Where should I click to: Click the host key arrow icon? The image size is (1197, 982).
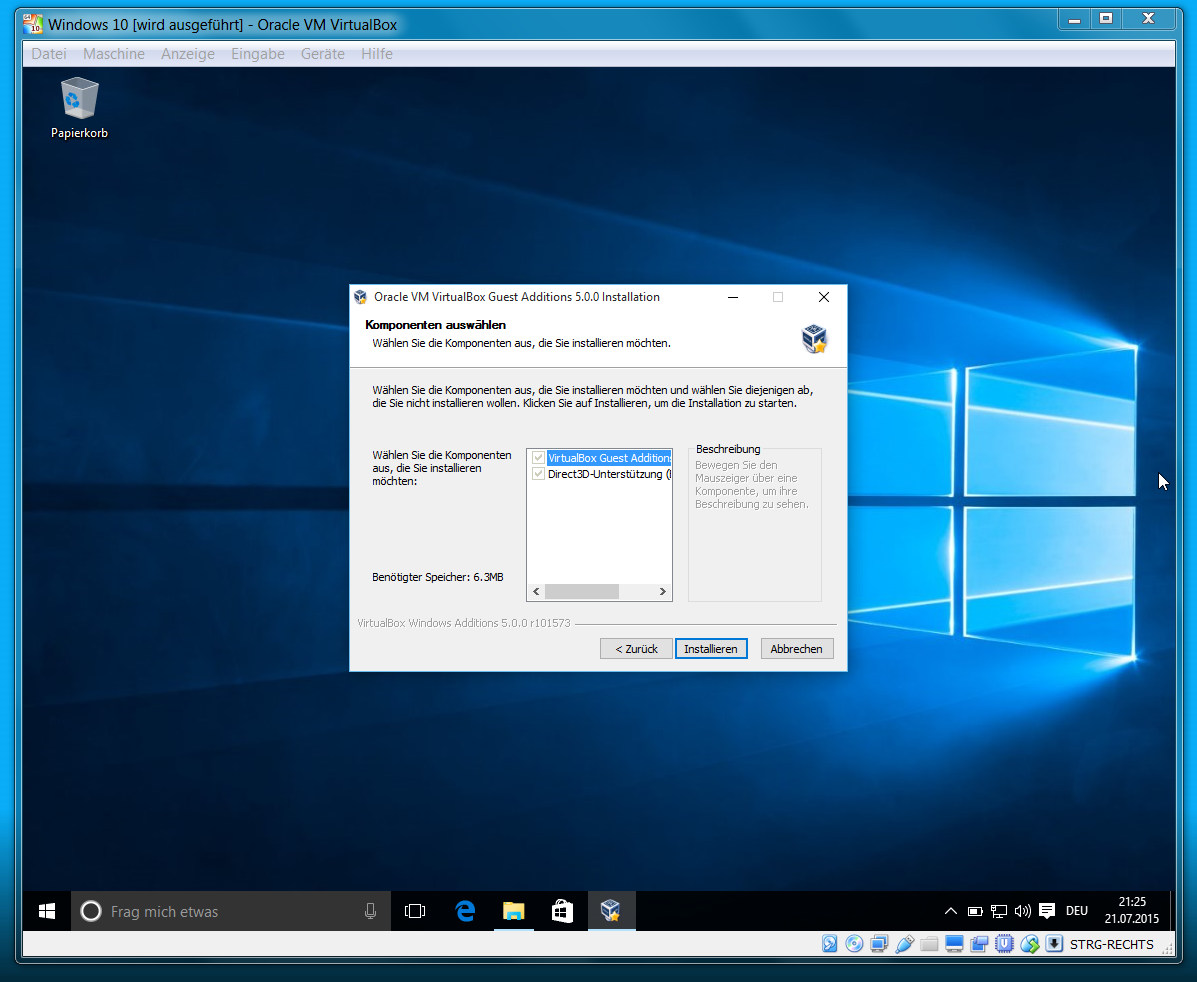1054,944
